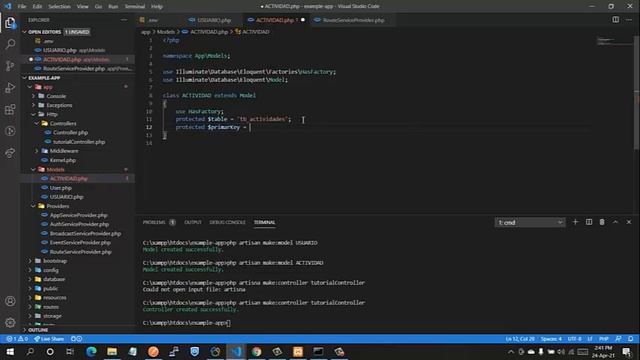Show the Output panel tab
The image size is (640, 360).
point(193,222)
